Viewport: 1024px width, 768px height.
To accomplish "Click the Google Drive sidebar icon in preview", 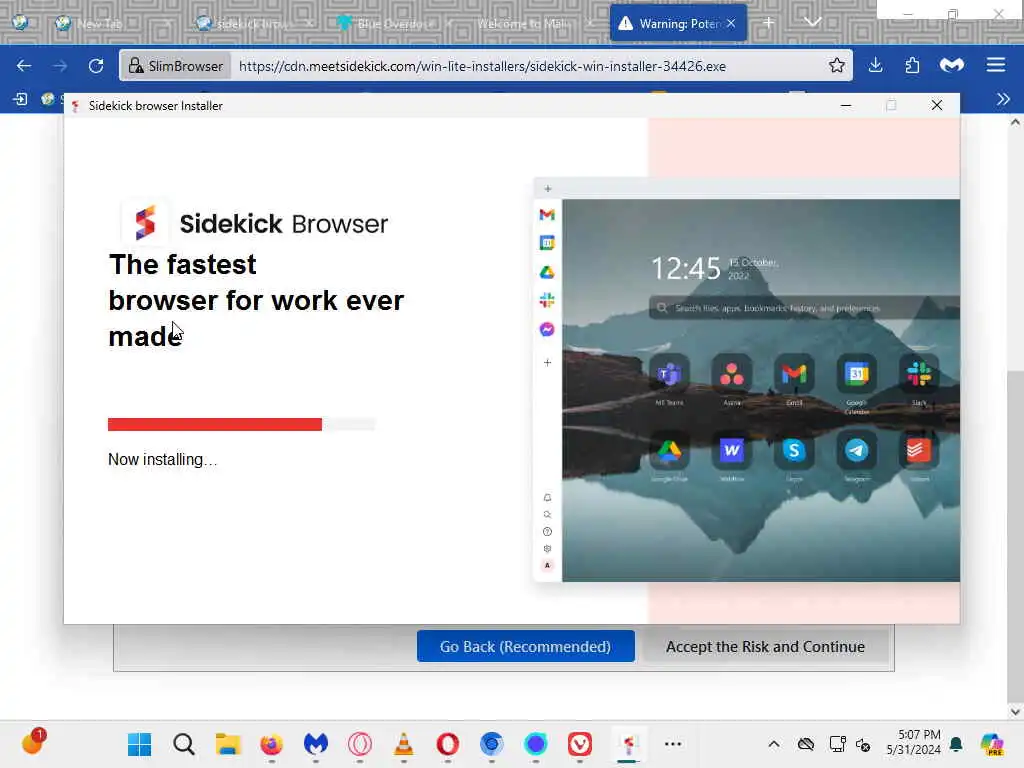I will click(547, 272).
